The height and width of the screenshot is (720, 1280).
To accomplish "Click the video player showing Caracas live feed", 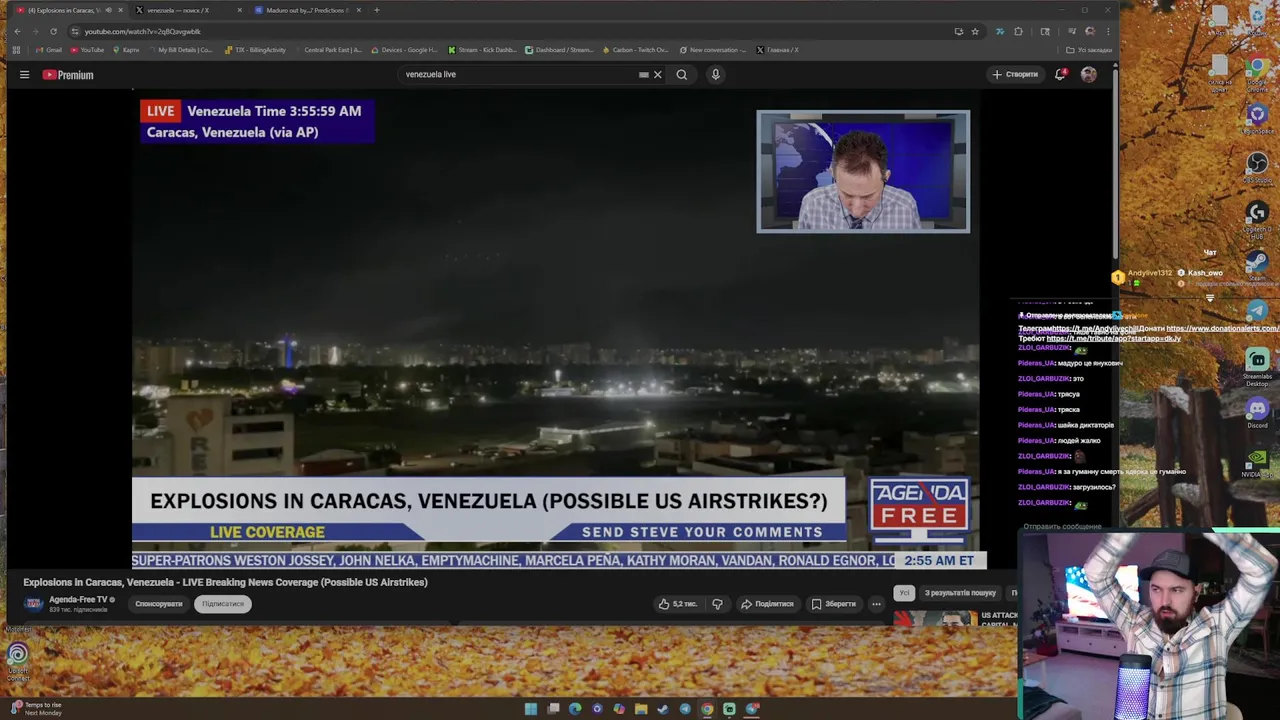I will [x=555, y=330].
